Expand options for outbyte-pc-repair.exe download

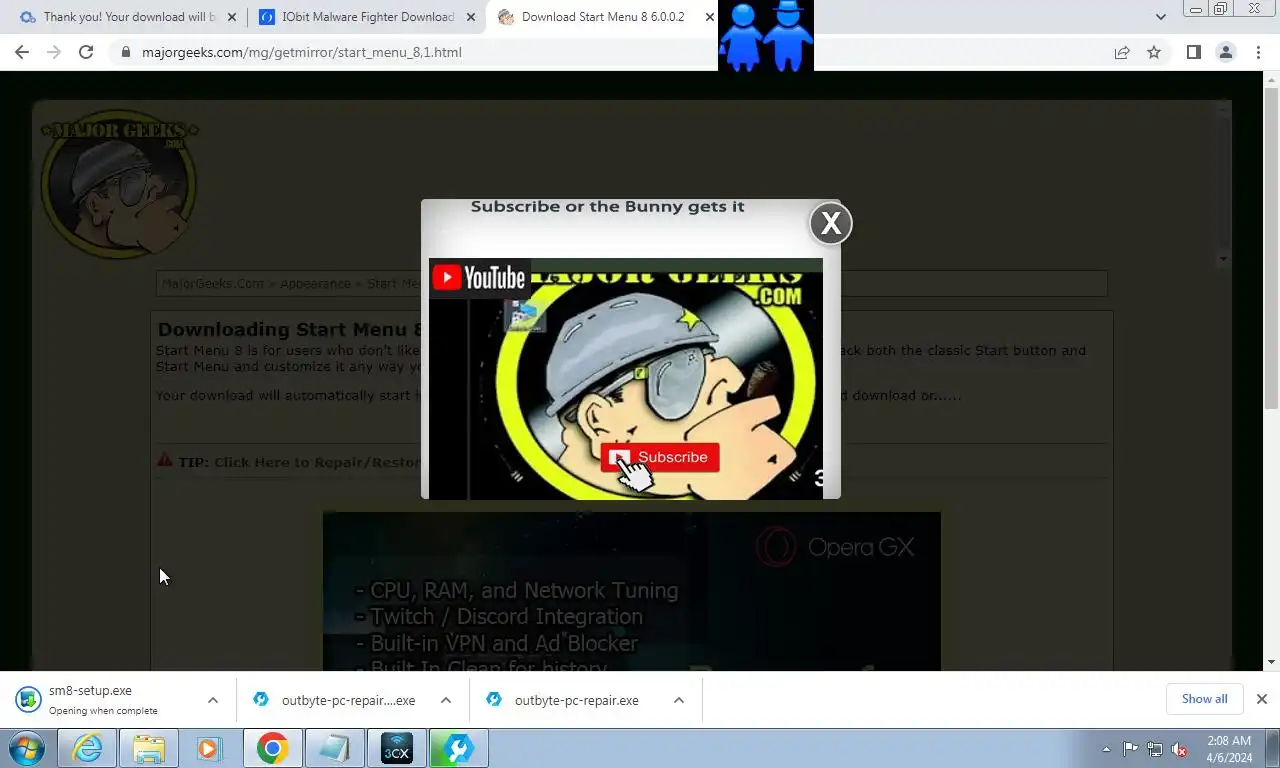point(679,700)
